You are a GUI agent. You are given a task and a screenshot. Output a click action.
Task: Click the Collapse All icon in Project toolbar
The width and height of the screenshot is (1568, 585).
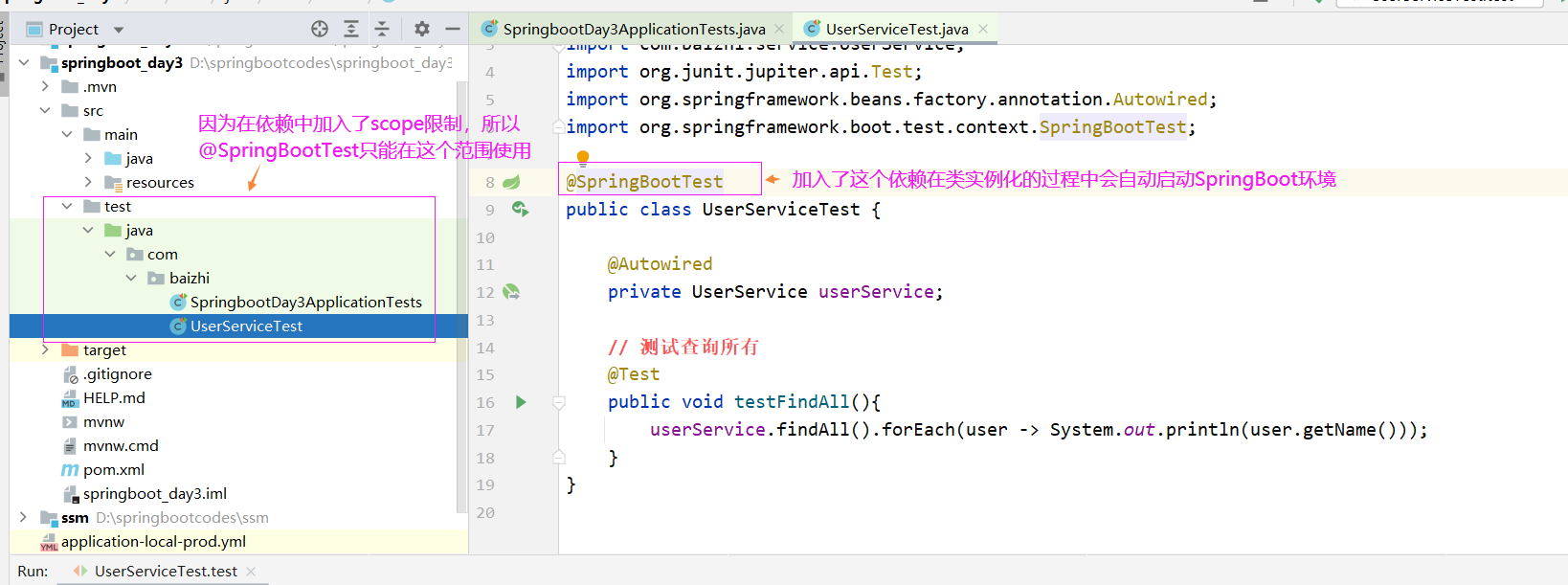click(382, 29)
